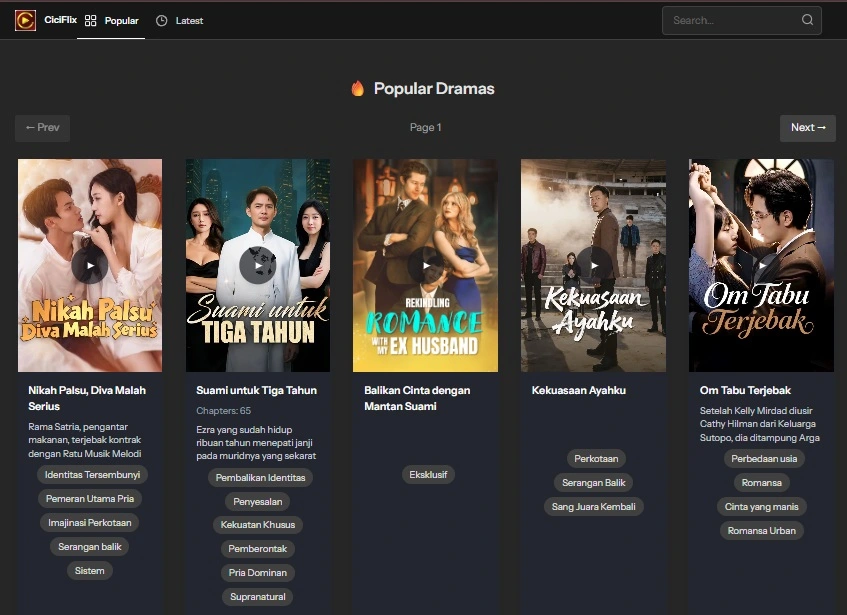The width and height of the screenshot is (847, 615).
Task: Select the Romansa Urban tag
Action: [761, 530]
